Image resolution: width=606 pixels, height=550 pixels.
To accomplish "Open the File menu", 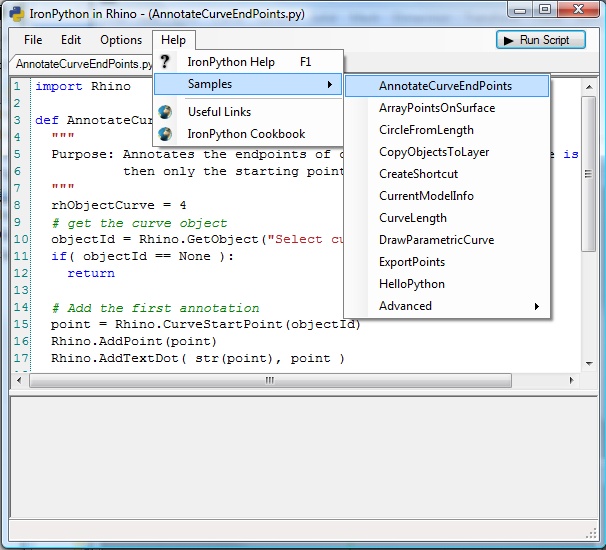I will (33, 40).
